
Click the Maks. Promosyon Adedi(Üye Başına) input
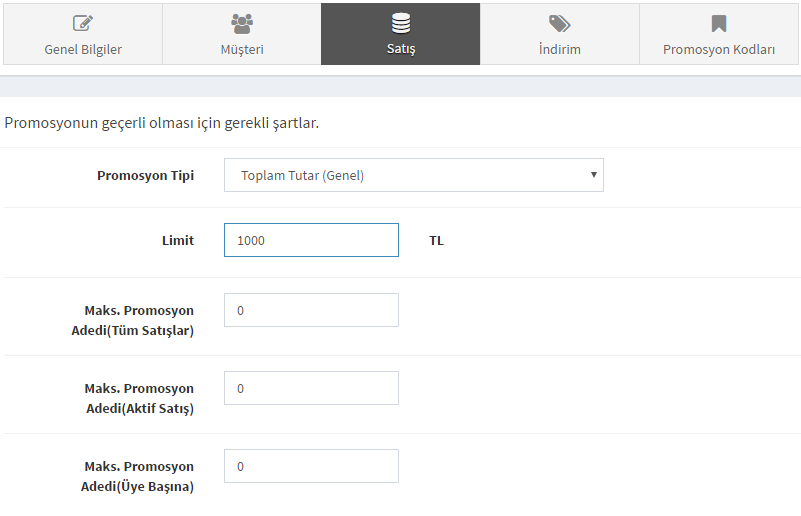pyautogui.click(x=311, y=466)
